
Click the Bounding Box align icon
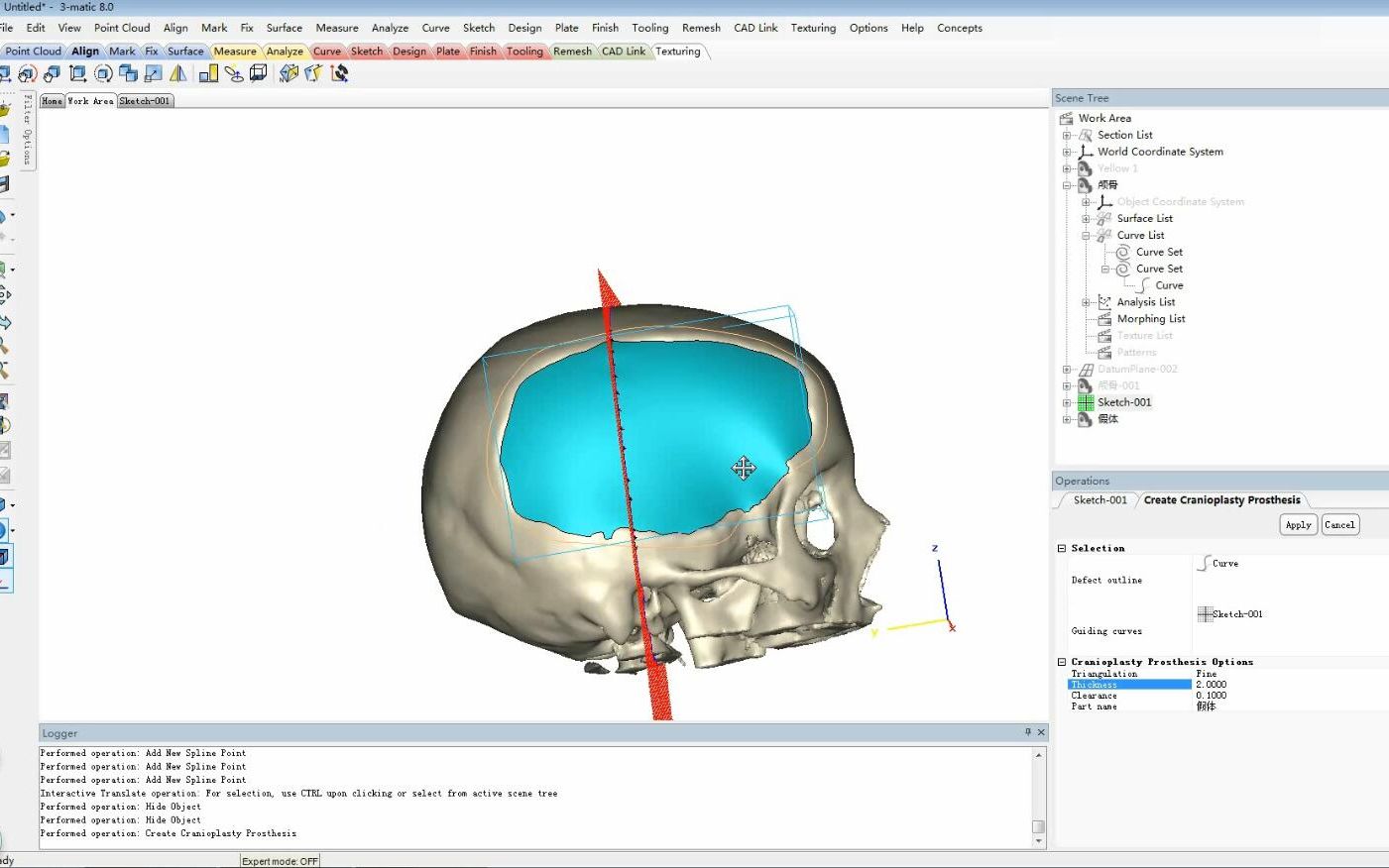[x=259, y=73]
